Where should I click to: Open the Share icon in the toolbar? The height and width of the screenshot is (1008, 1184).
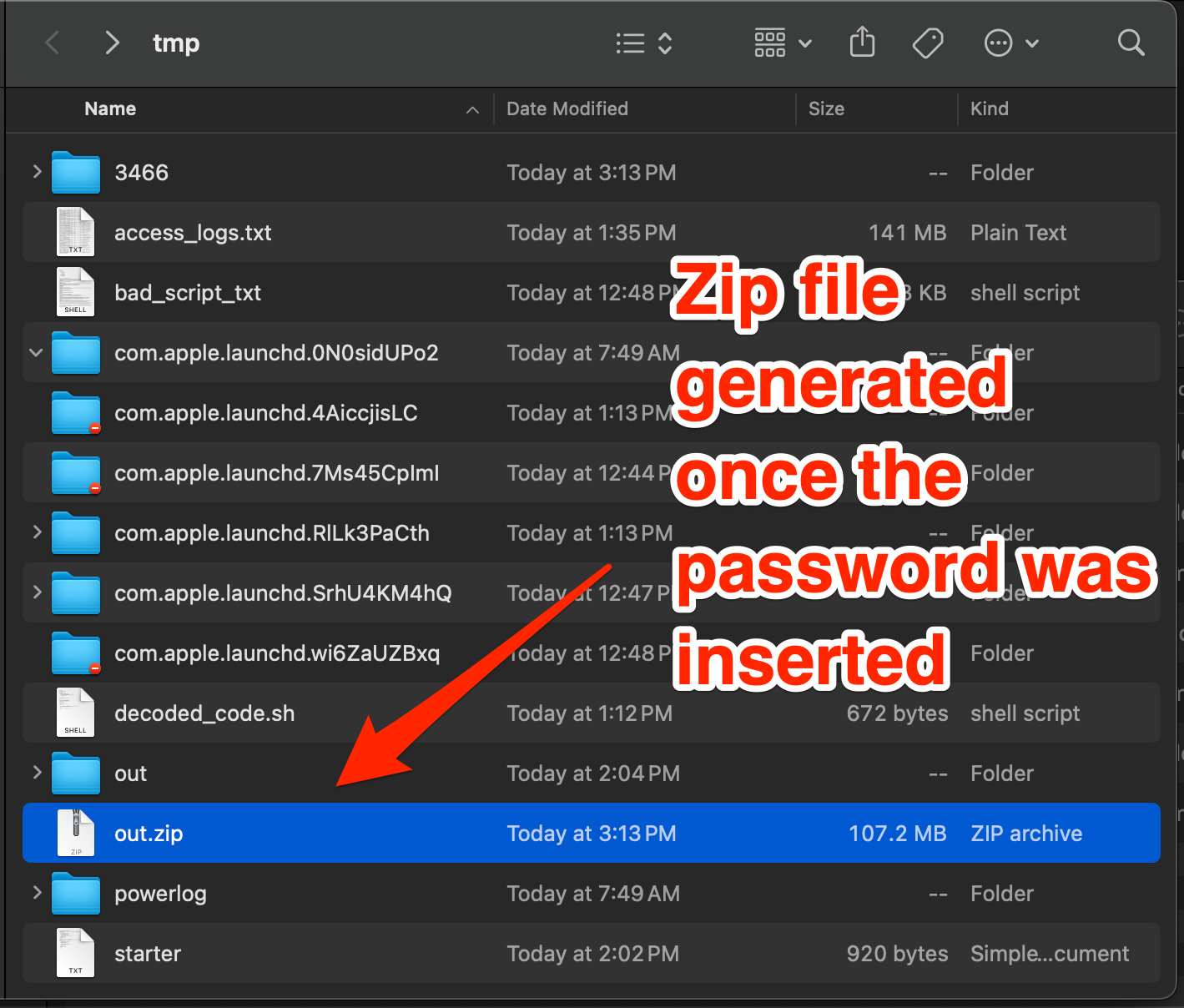coord(863,43)
